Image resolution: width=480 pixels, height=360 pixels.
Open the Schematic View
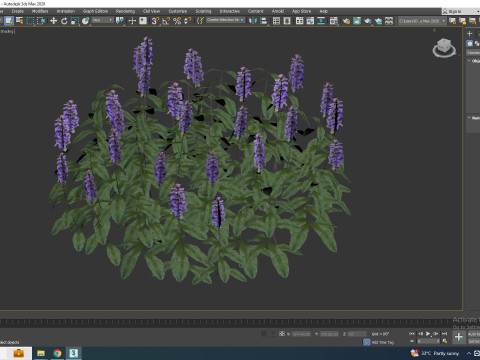click(x=321, y=21)
